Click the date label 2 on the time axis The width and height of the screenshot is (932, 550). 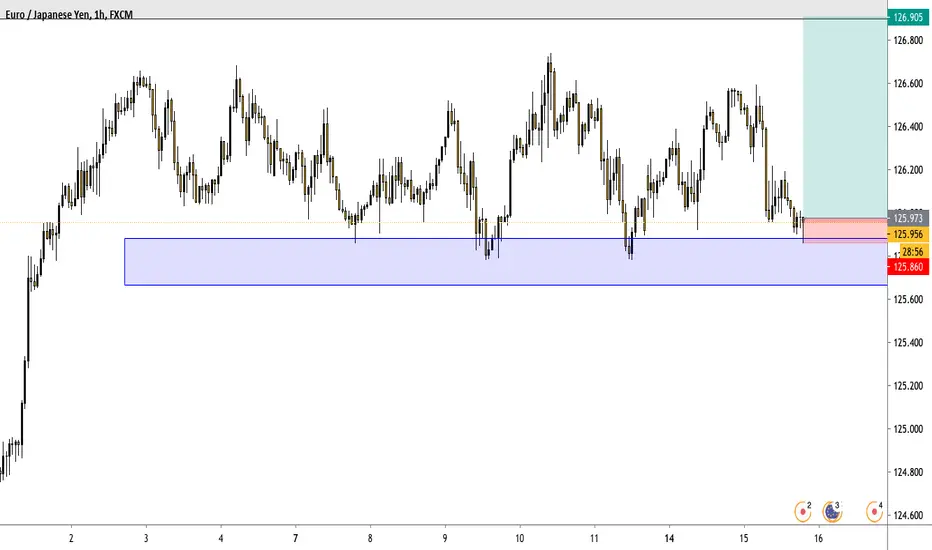coord(71,538)
